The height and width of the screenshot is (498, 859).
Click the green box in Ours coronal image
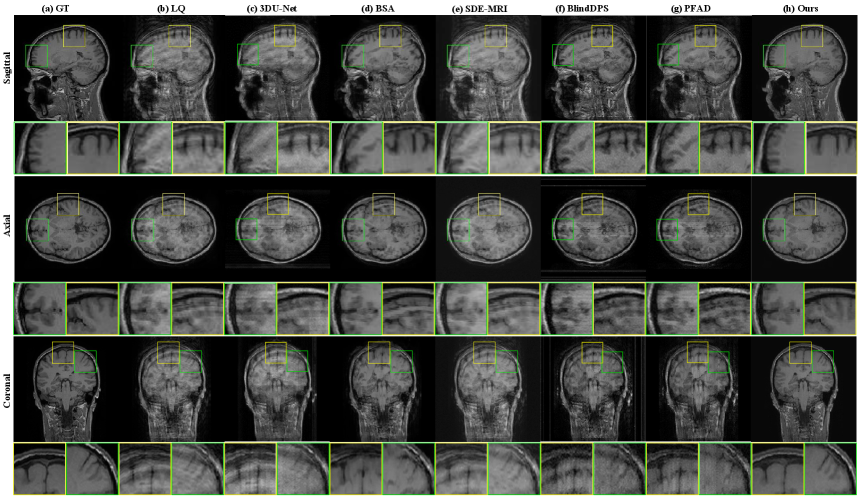[x=823, y=361]
